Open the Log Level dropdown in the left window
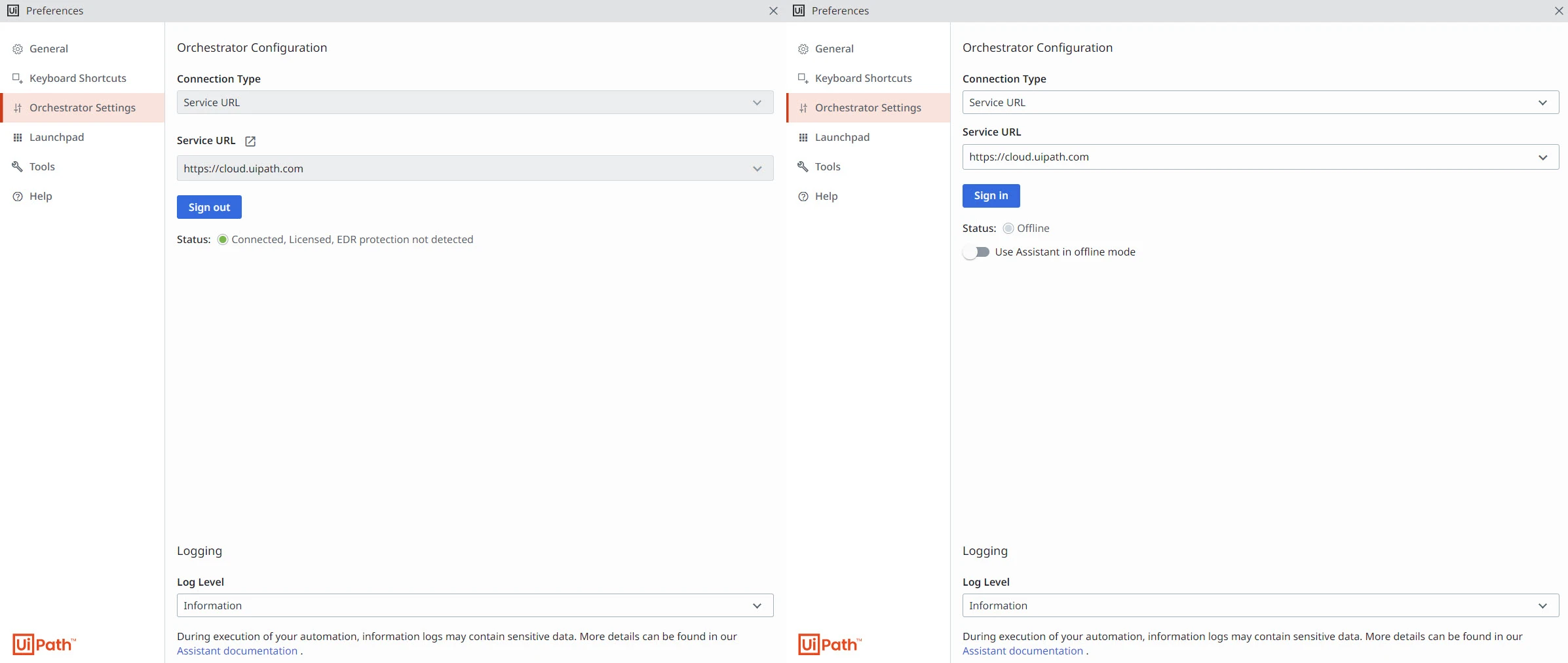Viewport: 1568px width, 663px height. [475, 605]
